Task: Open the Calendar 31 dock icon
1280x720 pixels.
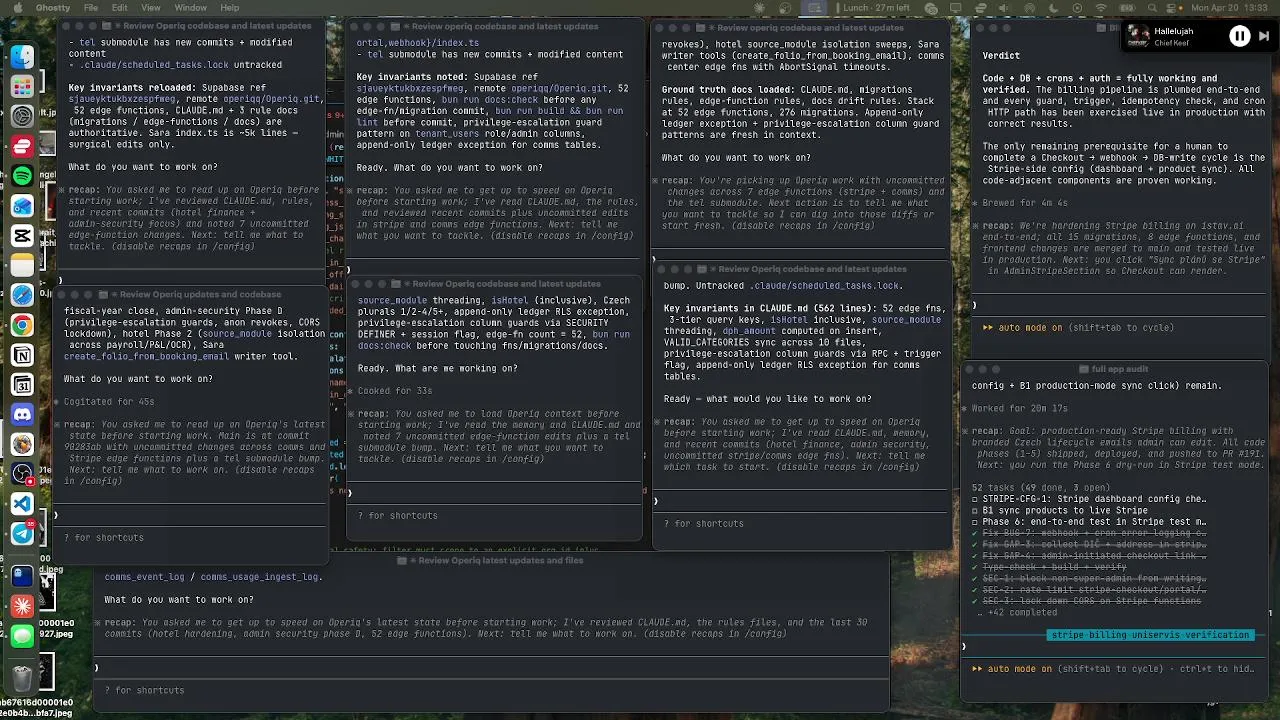Action: point(22,385)
